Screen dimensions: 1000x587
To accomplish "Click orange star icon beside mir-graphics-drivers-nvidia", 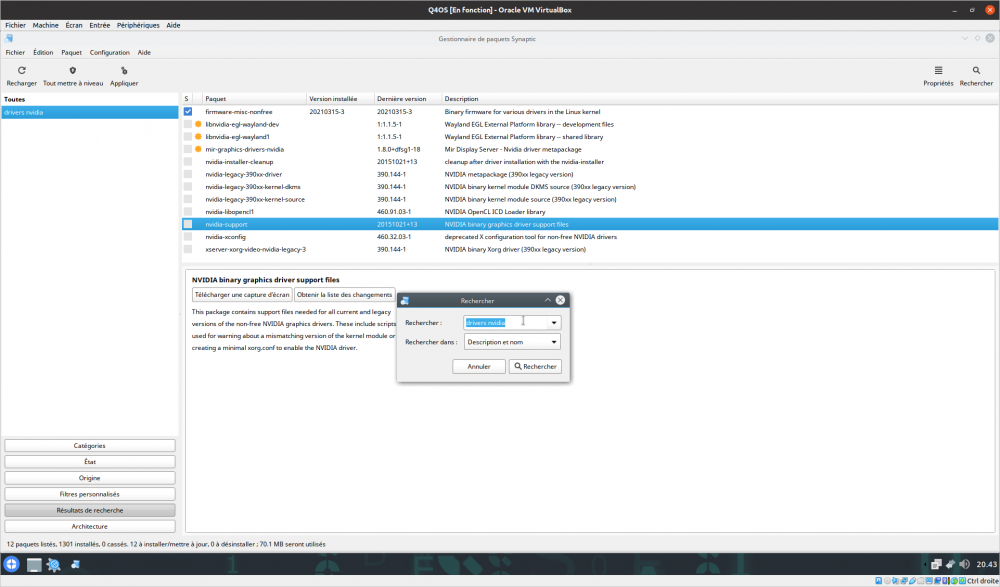I will [x=198, y=149].
